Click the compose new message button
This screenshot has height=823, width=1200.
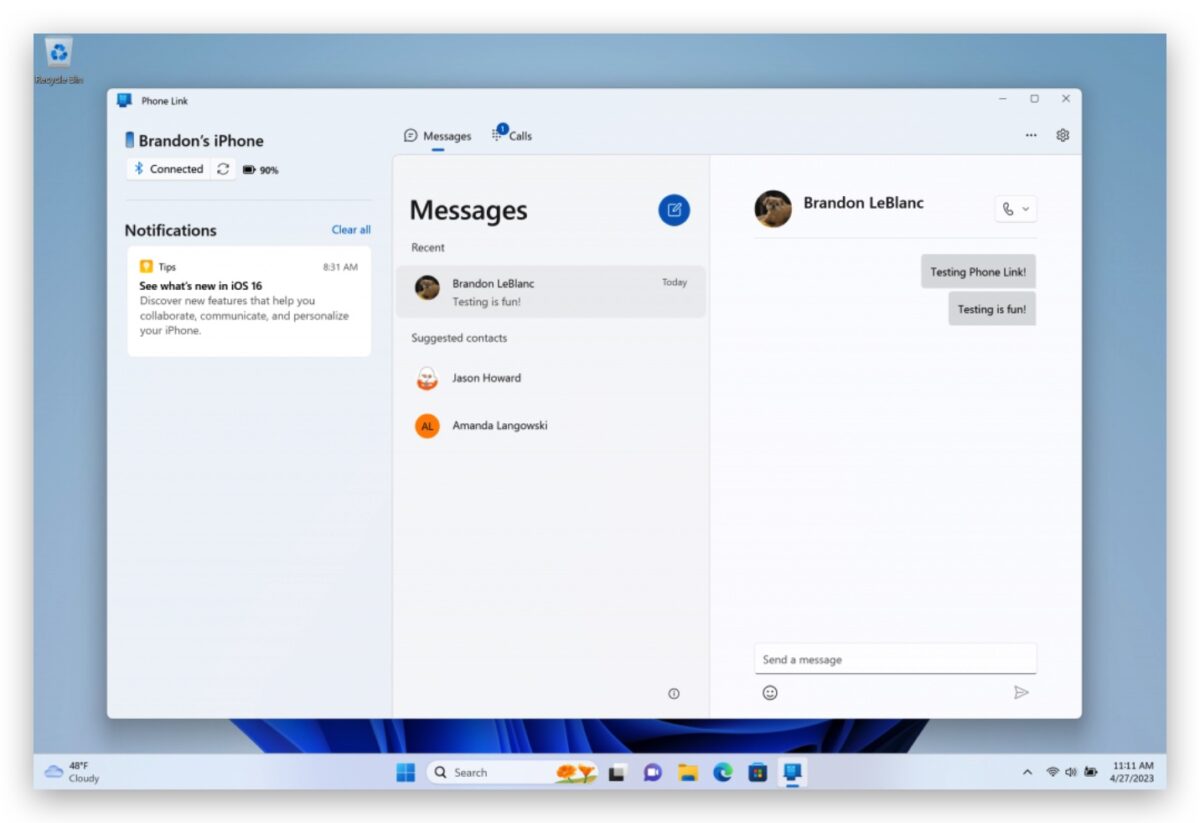click(x=674, y=210)
